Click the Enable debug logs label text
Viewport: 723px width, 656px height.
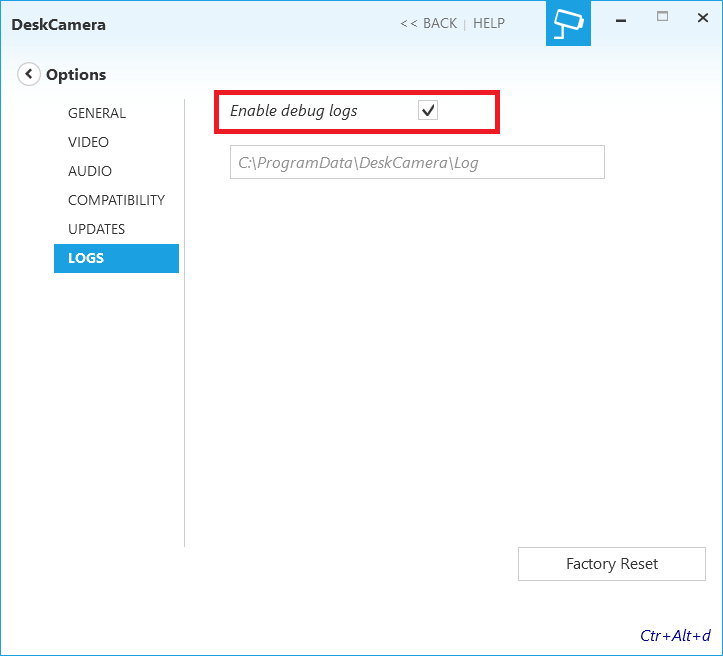pyautogui.click(x=293, y=111)
